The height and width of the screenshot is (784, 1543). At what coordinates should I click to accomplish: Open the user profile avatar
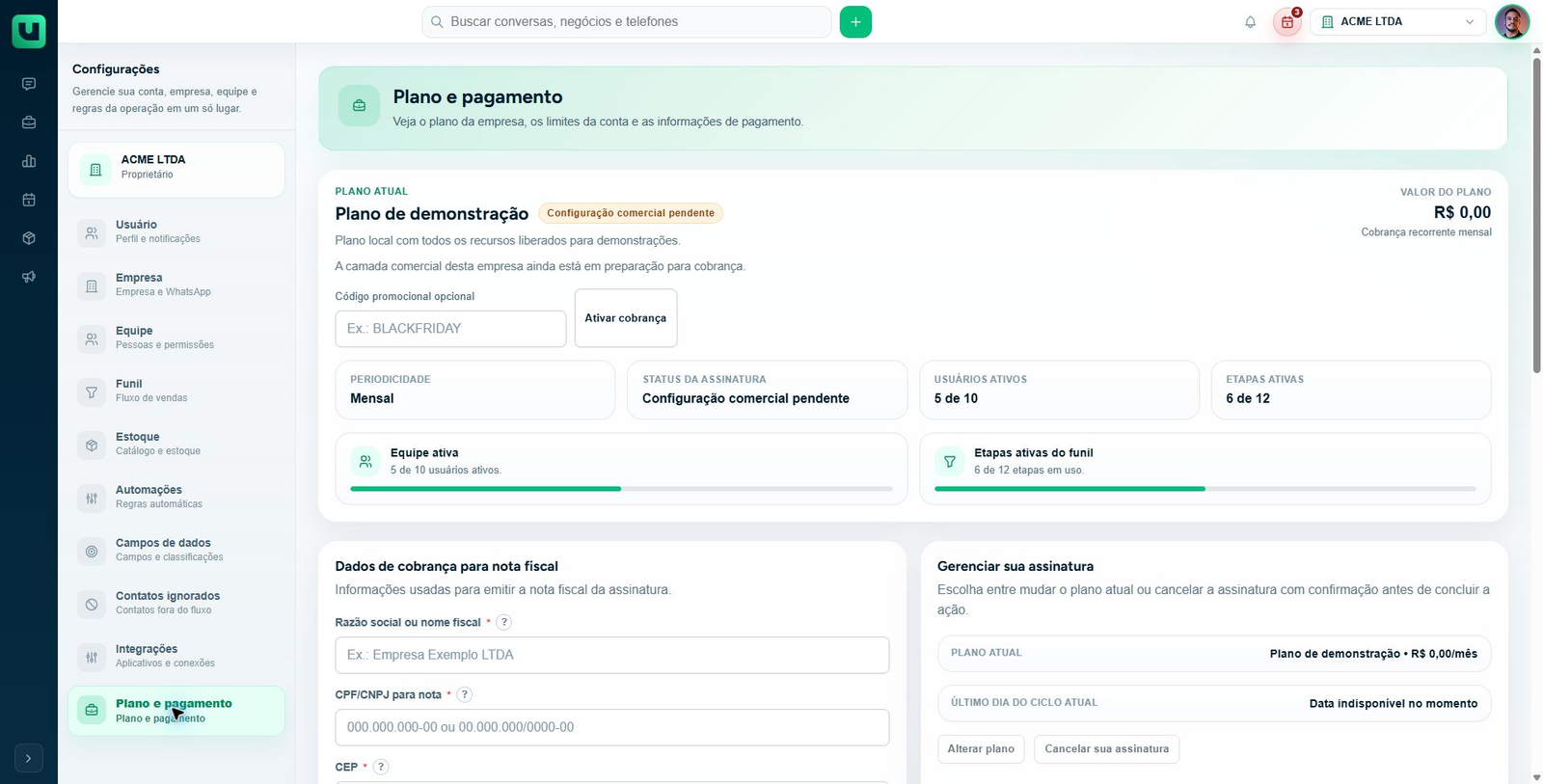point(1512,21)
